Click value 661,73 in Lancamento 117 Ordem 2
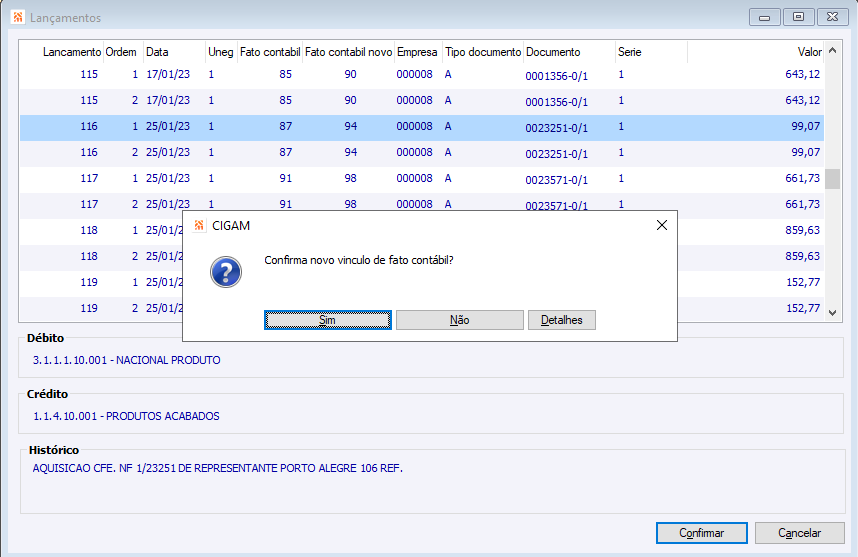Viewport: 858px width, 557px height. (x=803, y=204)
